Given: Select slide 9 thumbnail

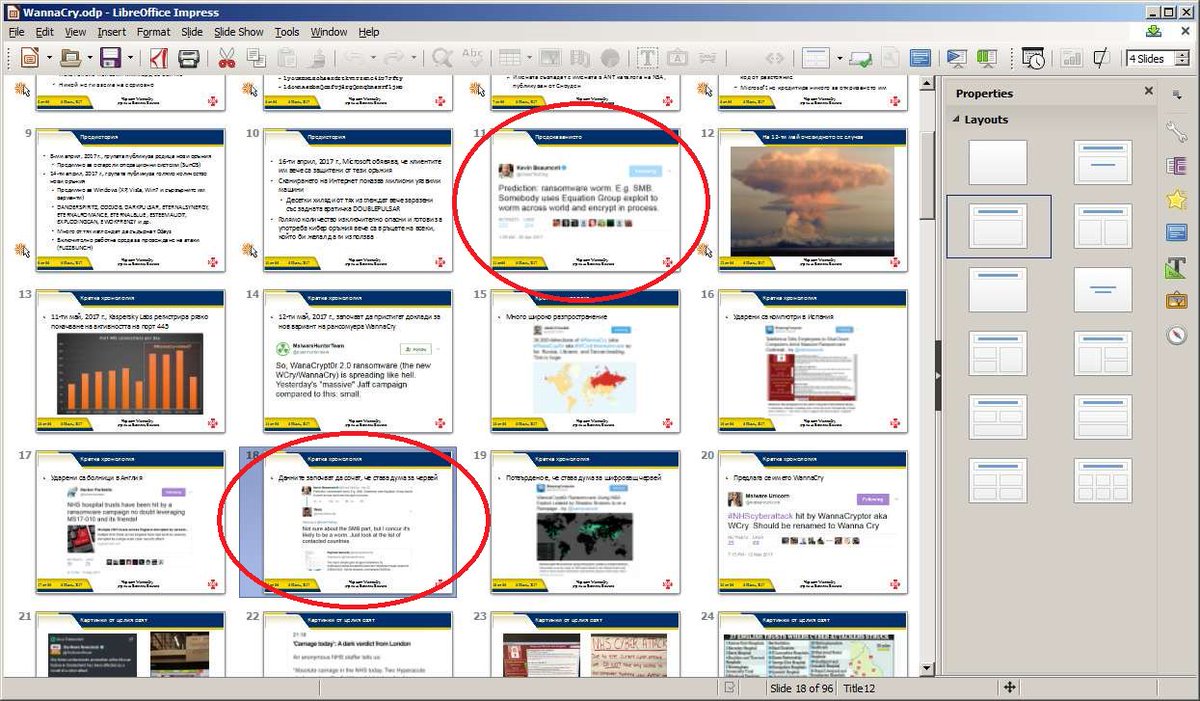Looking at the screenshot, I should (x=129, y=200).
